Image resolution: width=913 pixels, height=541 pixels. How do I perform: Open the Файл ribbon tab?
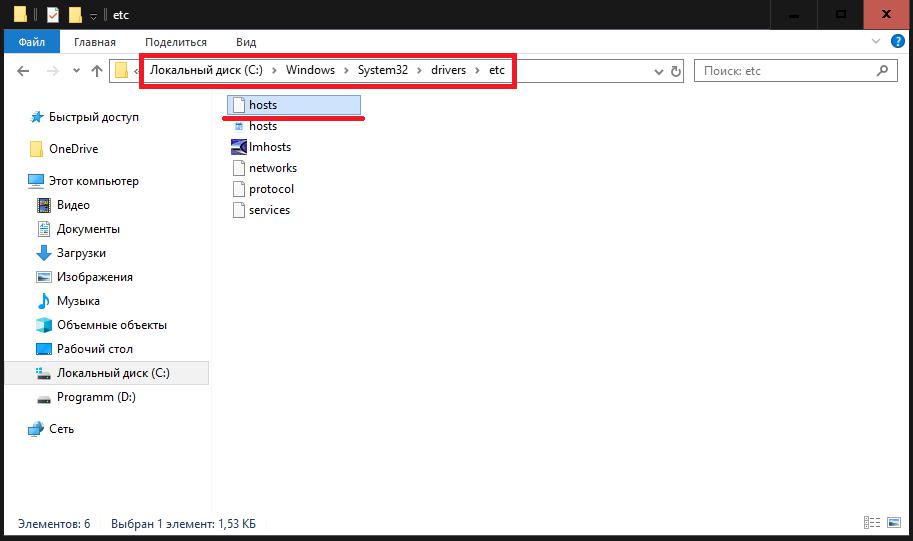[x=31, y=42]
